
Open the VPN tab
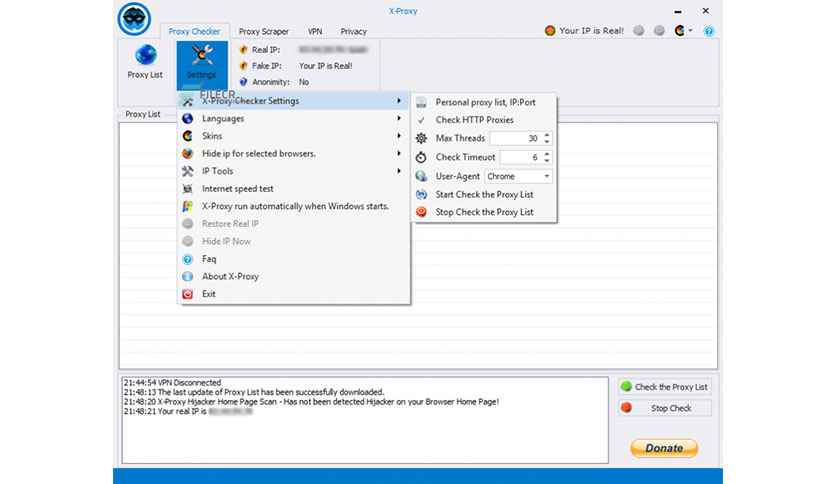tap(315, 31)
